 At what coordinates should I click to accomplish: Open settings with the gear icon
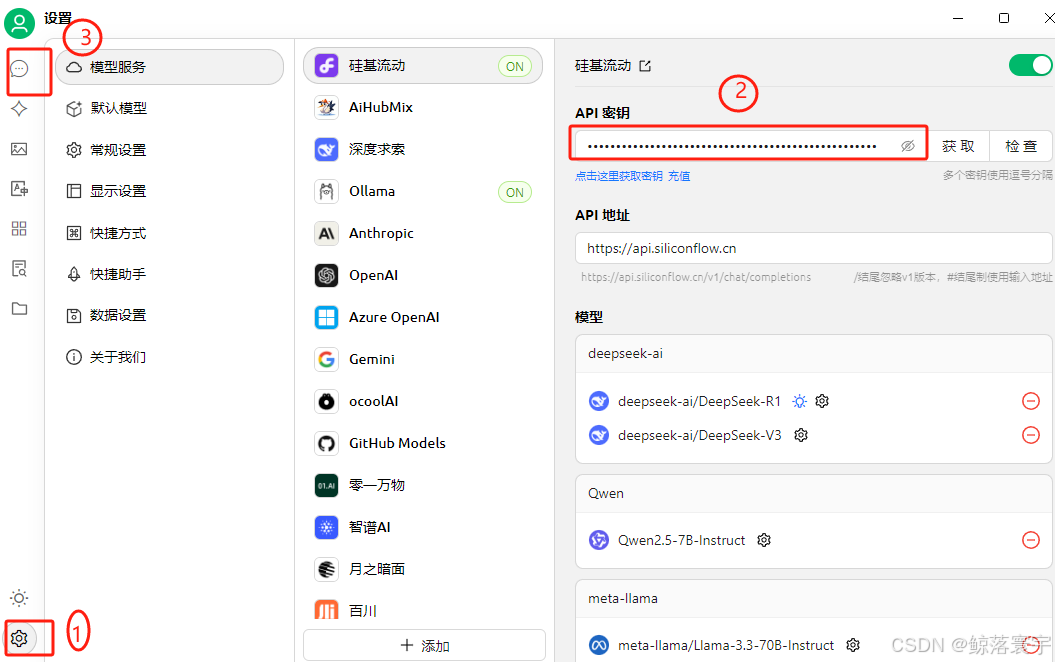click(20, 638)
